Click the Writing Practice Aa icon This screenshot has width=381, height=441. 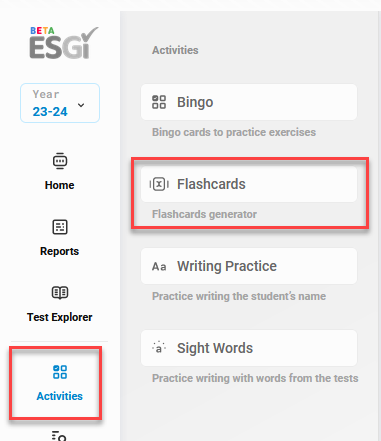click(159, 266)
